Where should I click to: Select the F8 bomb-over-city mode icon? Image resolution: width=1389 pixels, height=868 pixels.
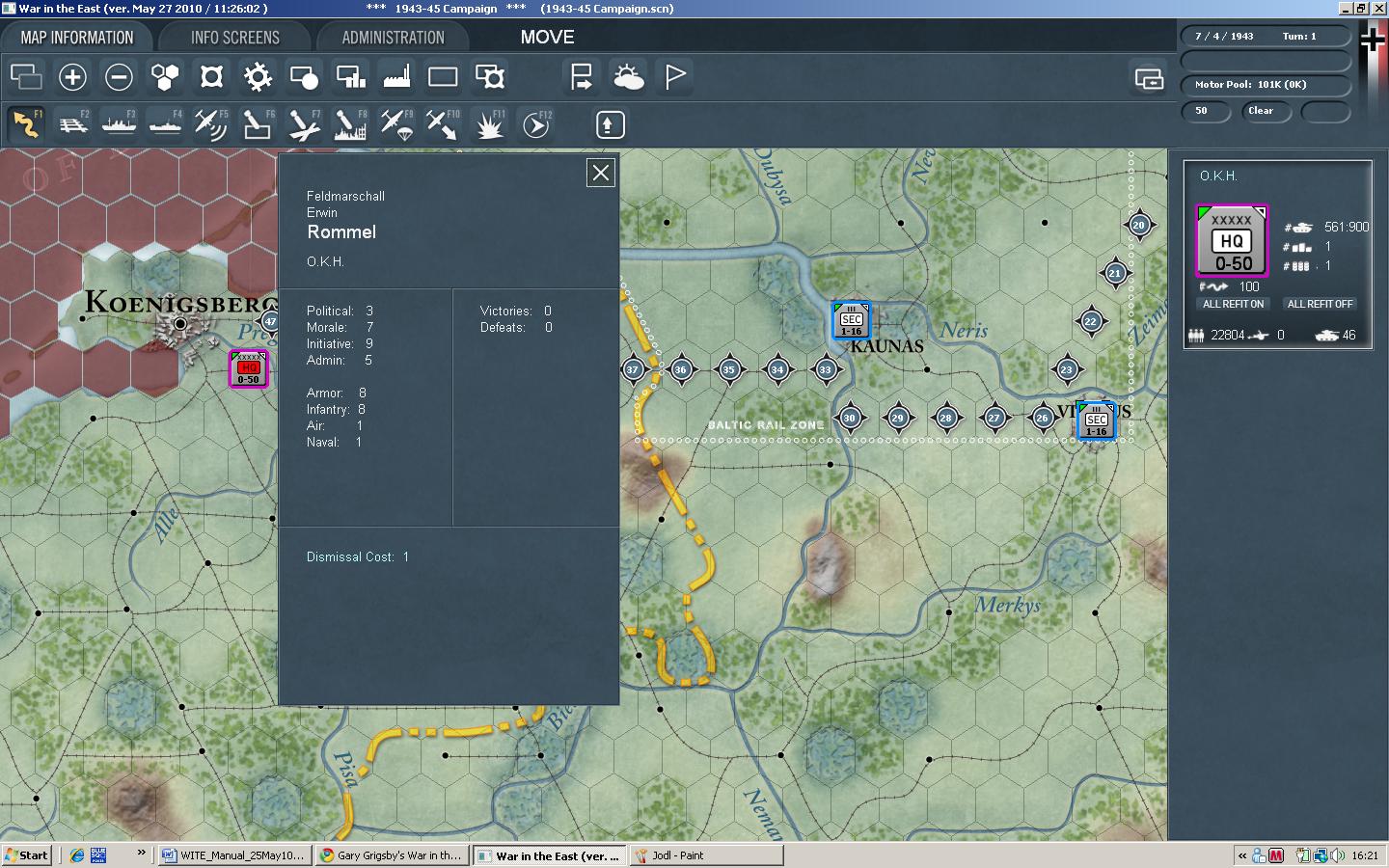point(350,124)
